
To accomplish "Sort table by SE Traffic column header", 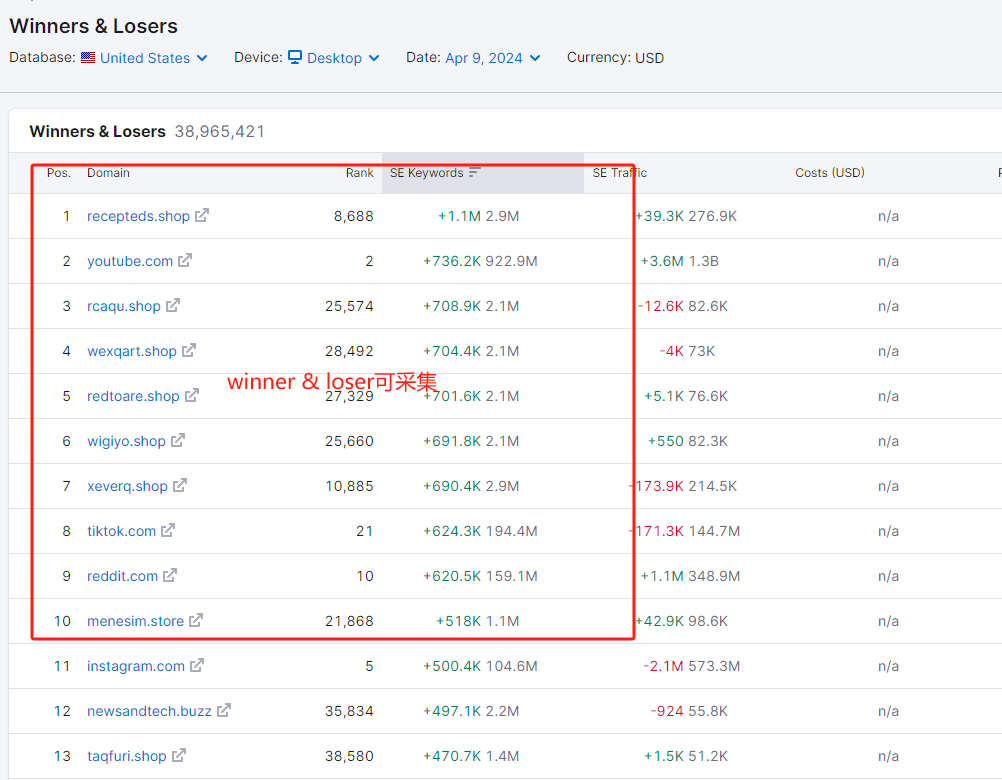I will point(619,173).
